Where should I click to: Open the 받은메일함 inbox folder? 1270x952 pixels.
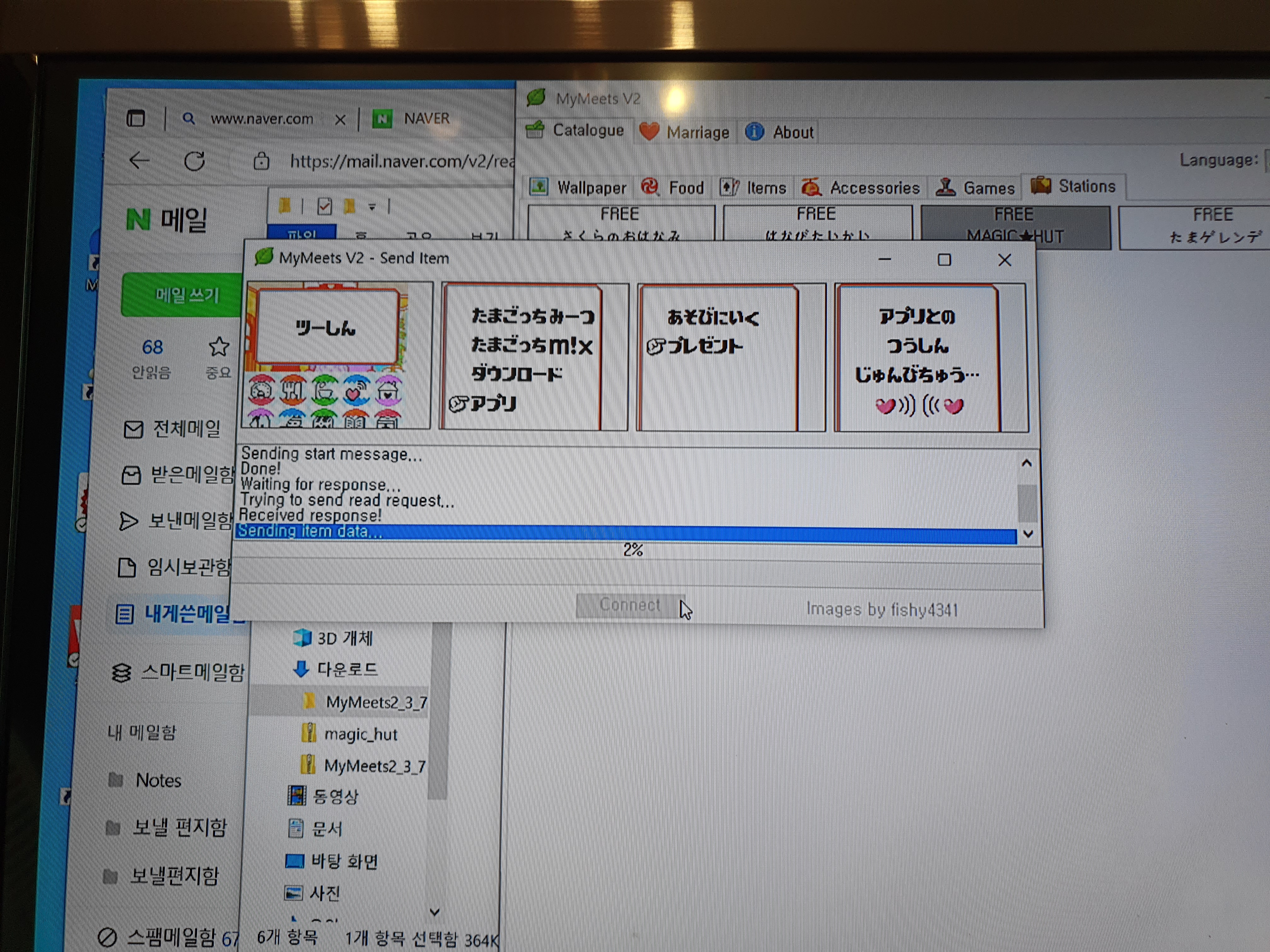pos(178,474)
